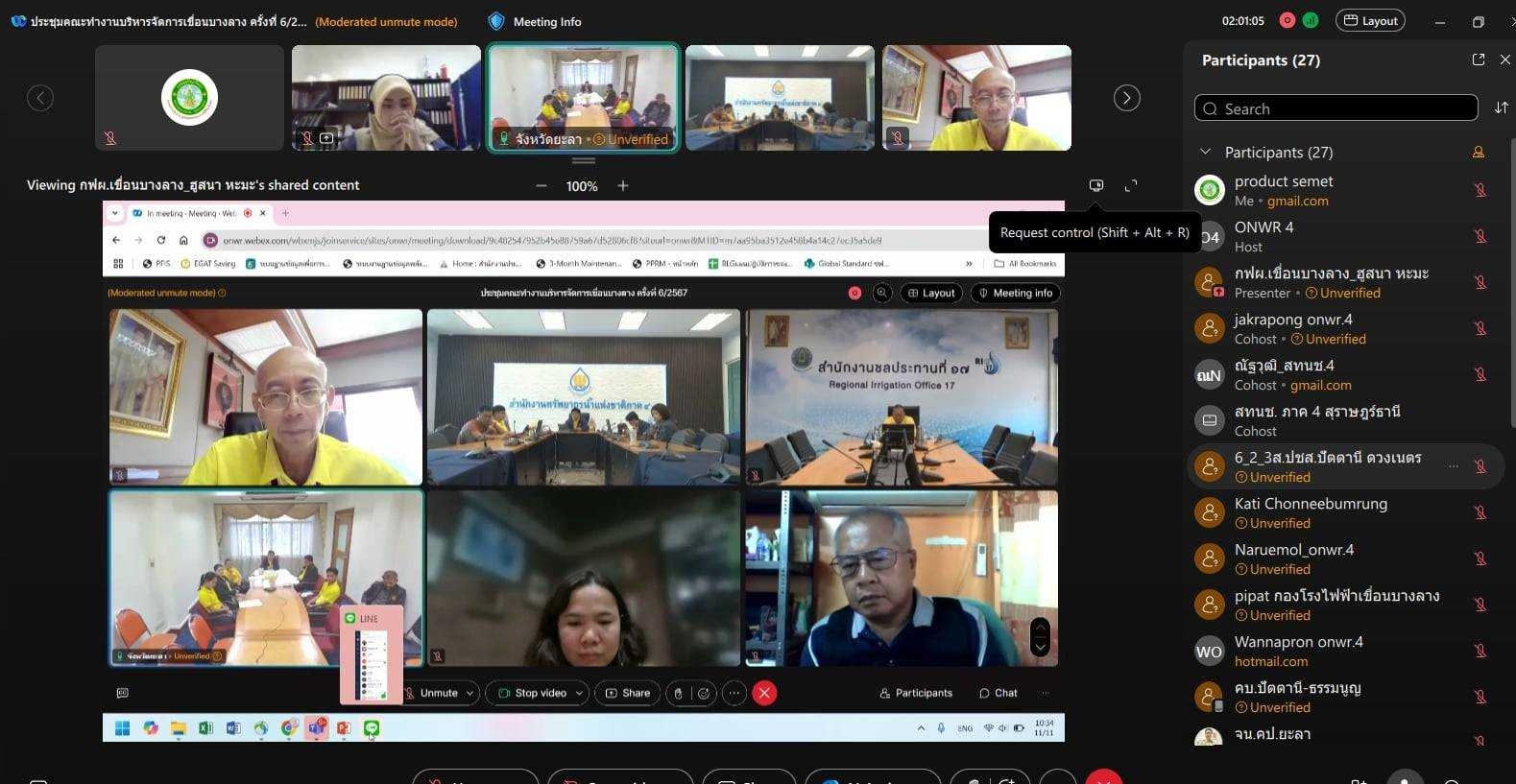Viewport: 1516px width, 784px height.
Task: Enter full screen for shared content
Action: coord(1131,185)
